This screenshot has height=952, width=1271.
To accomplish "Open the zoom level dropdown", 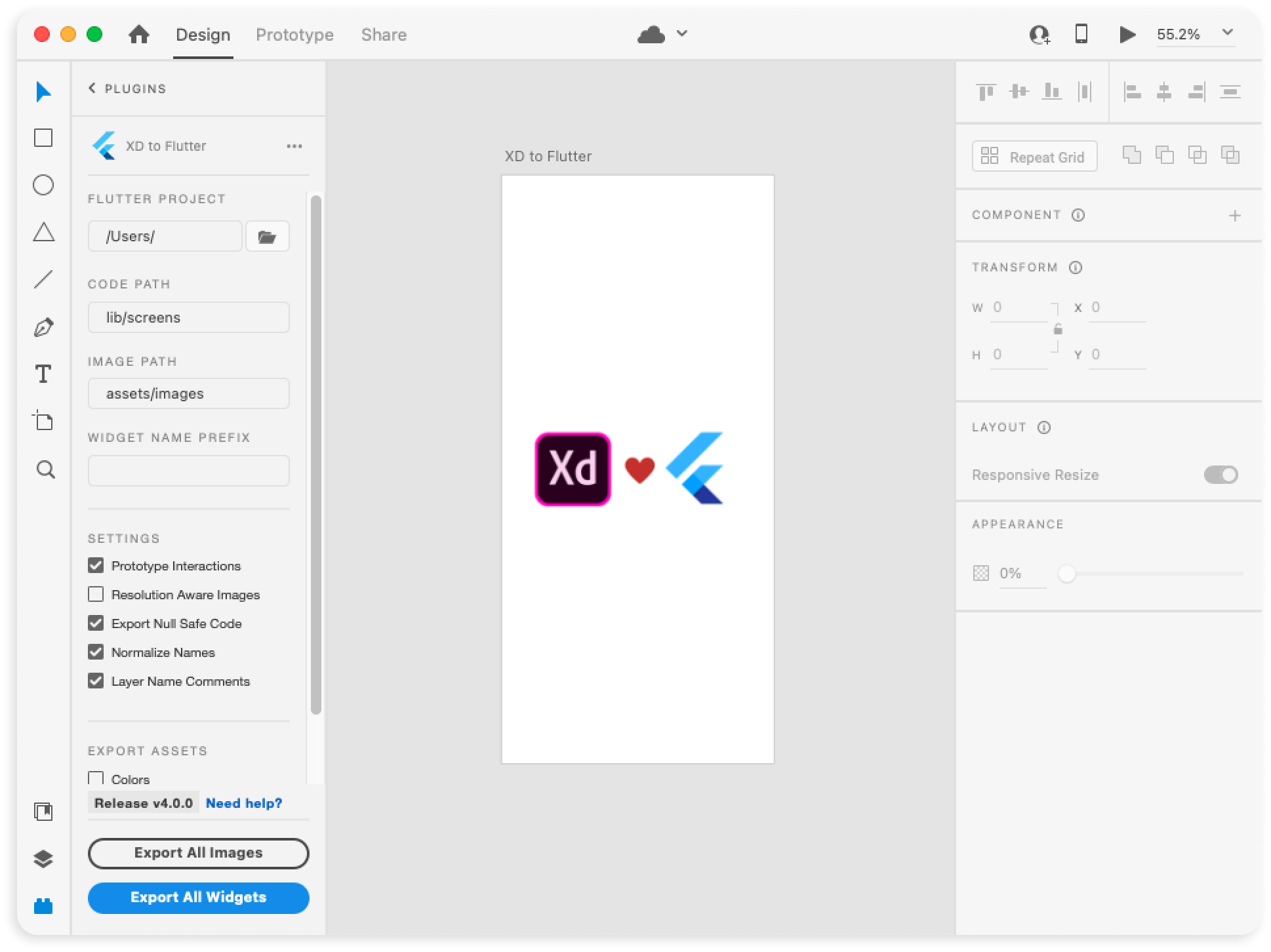I will [x=1228, y=33].
